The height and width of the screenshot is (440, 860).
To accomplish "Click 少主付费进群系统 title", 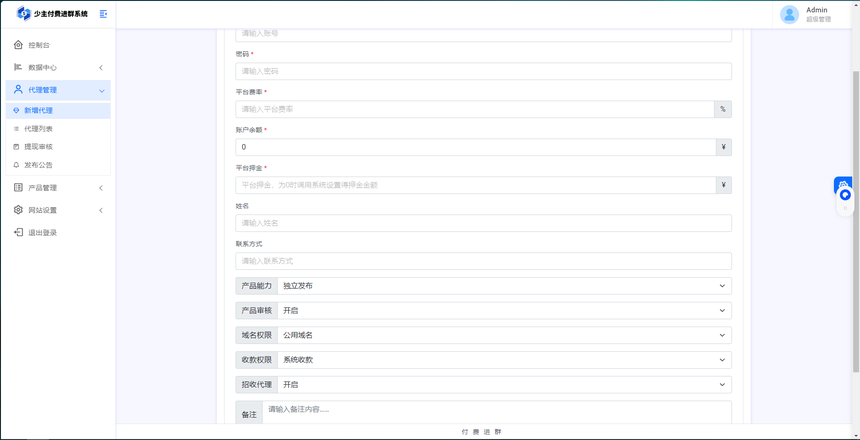I will click(x=60, y=14).
